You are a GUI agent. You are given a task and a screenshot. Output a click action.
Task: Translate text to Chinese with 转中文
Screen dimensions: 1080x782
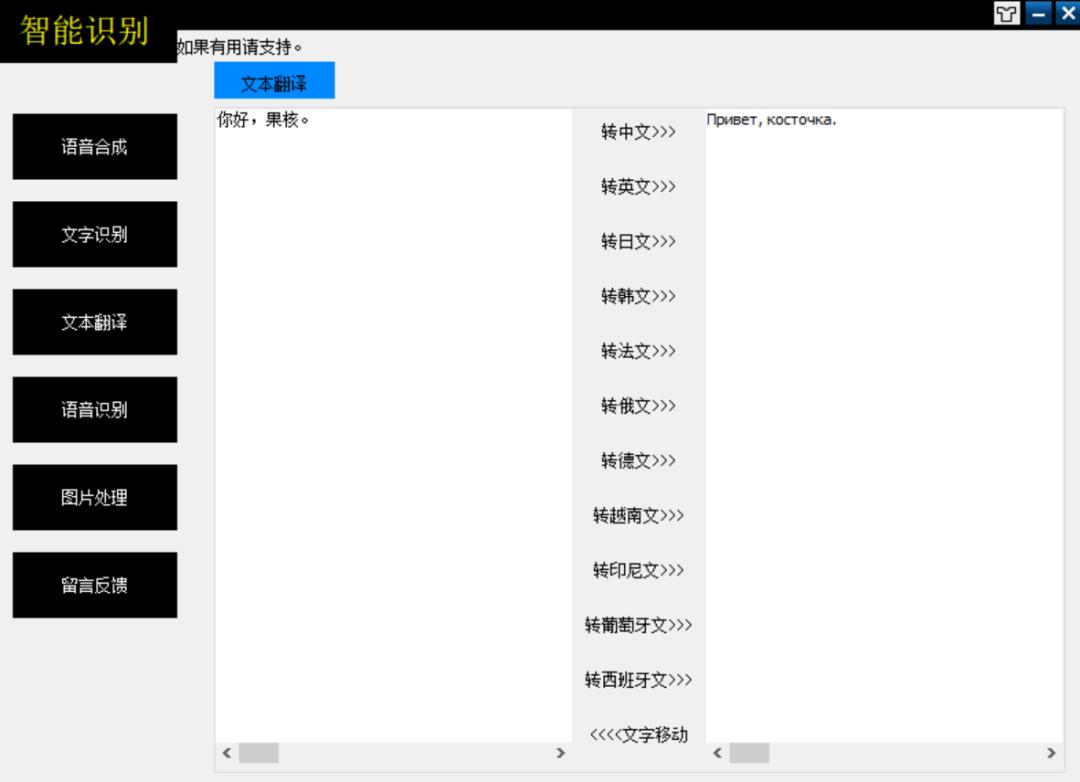tap(637, 132)
